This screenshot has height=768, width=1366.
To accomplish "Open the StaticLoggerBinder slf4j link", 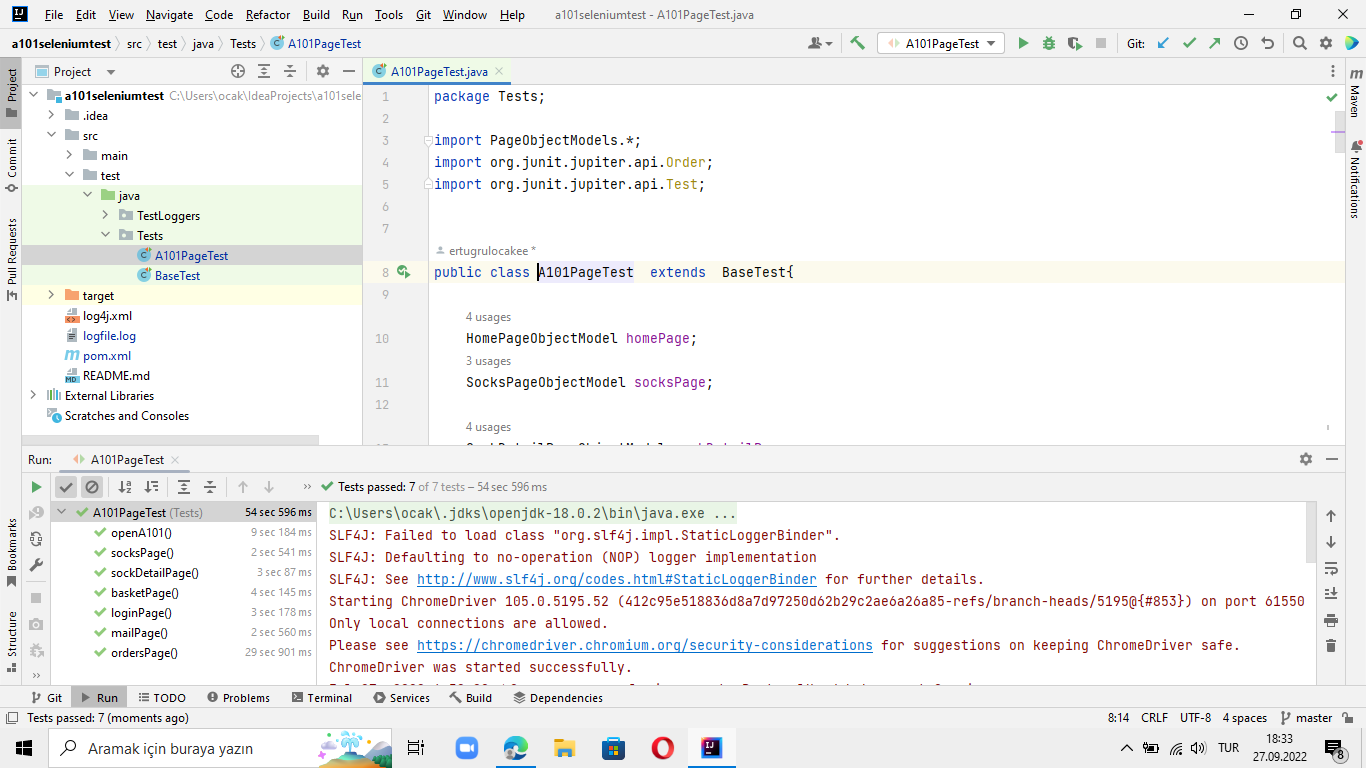I will 616,579.
